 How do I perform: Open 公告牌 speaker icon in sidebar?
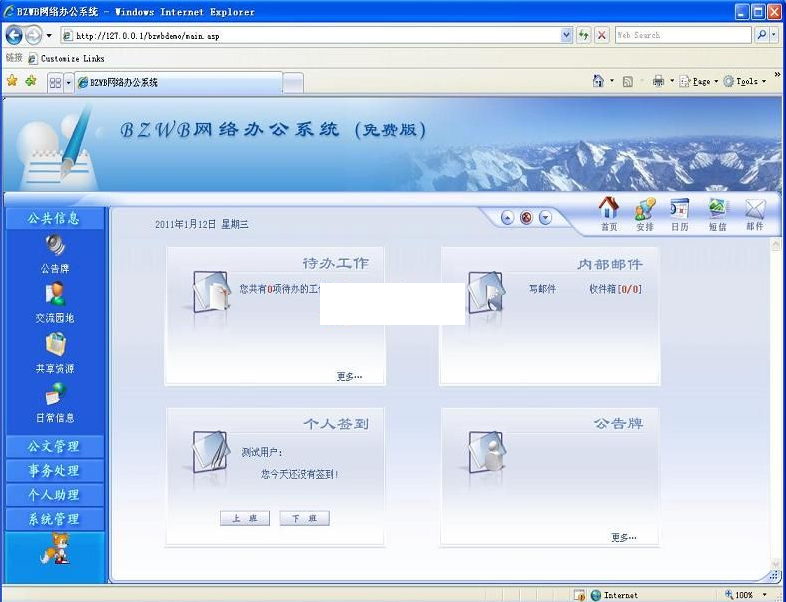tap(54, 246)
